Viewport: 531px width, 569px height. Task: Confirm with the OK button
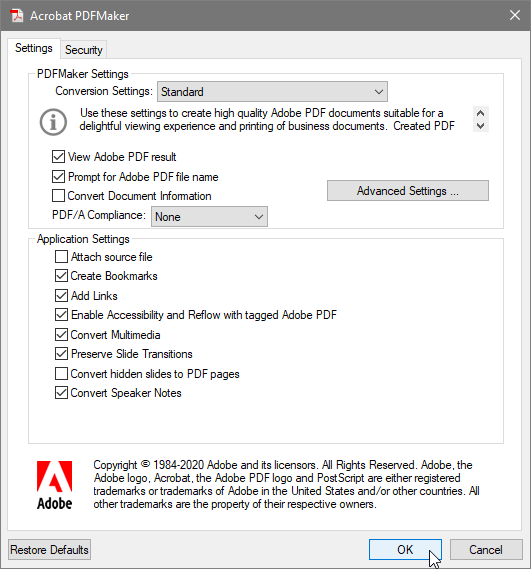(405, 549)
